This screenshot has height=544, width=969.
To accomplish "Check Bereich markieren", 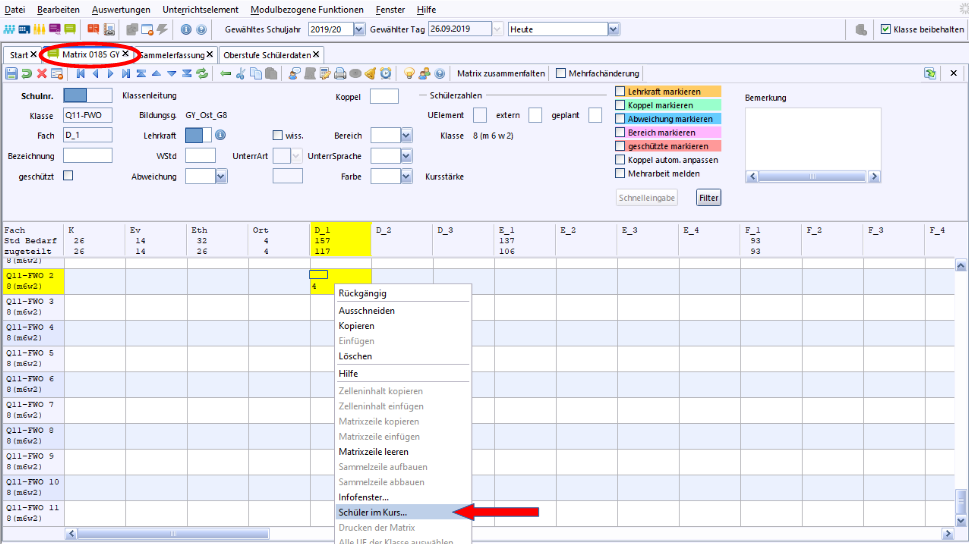I will [x=620, y=132].
